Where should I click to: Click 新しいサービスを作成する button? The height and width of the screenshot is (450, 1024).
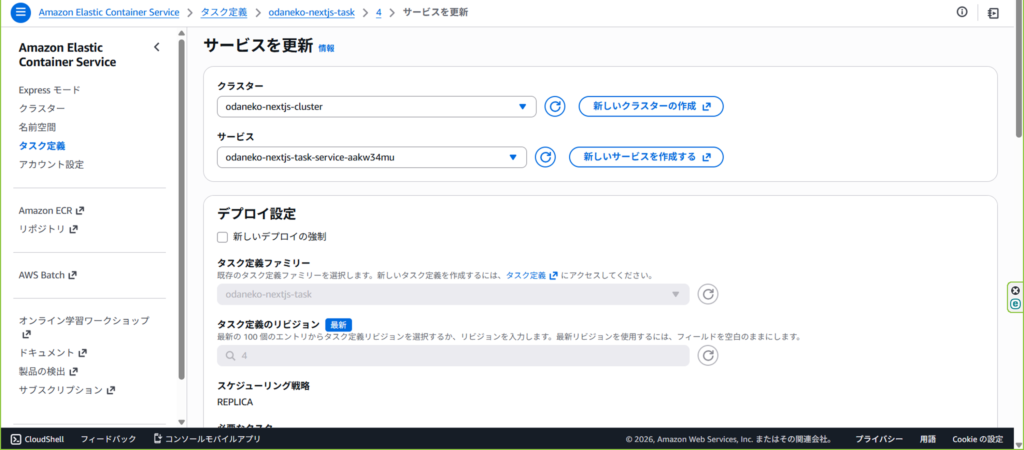pos(645,157)
